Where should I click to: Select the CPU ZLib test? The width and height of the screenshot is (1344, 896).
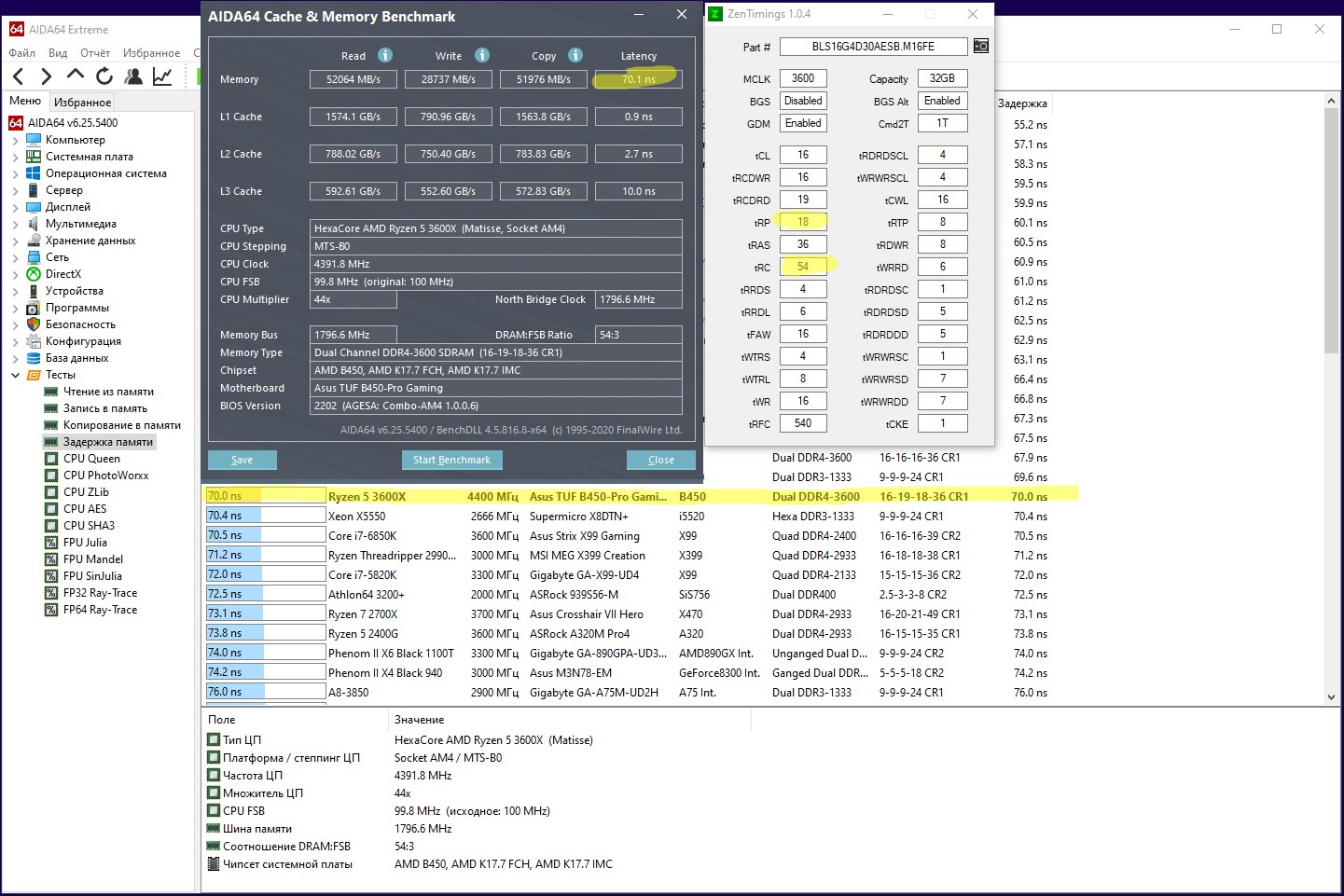87,492
